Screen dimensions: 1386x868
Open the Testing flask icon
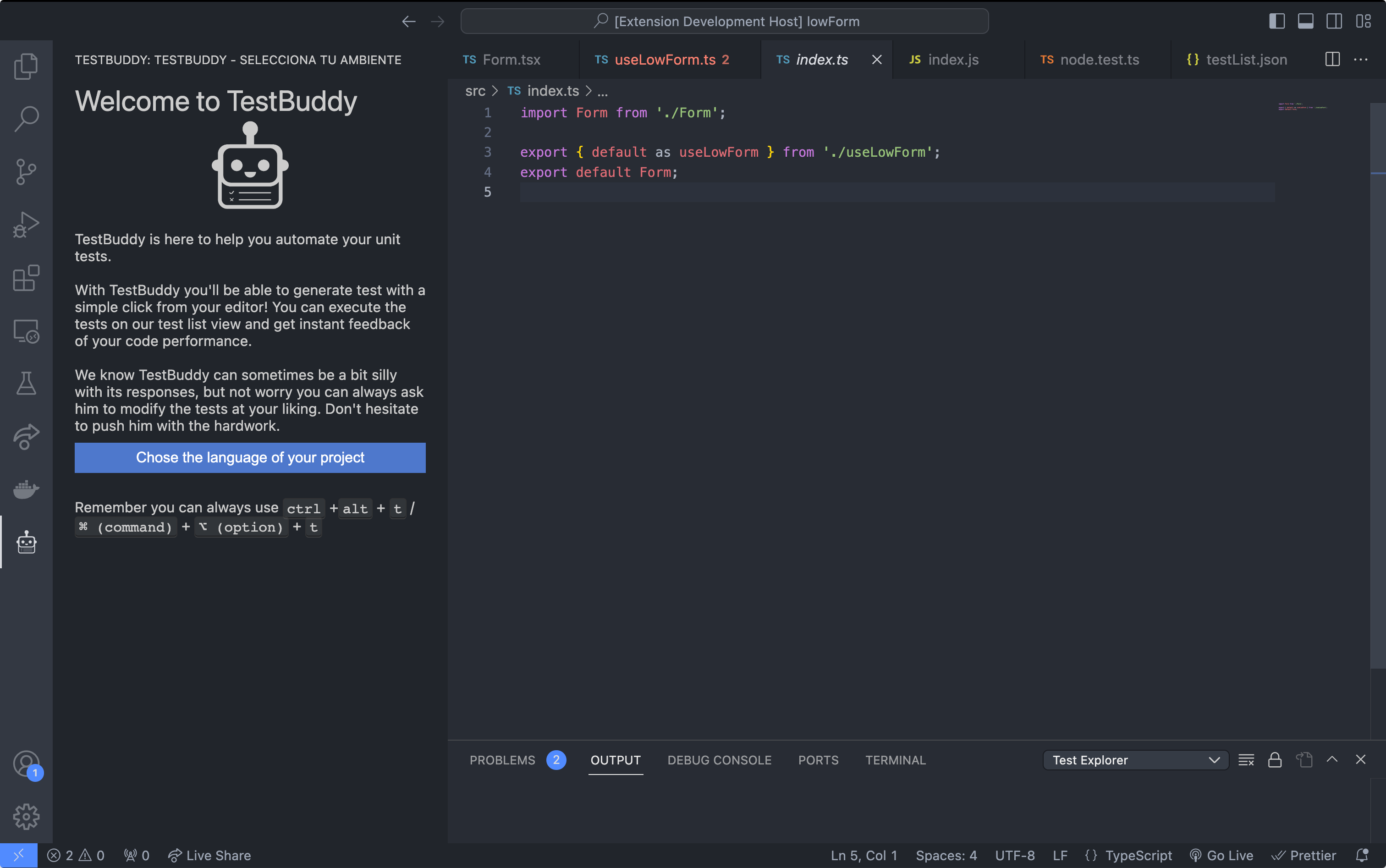(x=26, y=384)
